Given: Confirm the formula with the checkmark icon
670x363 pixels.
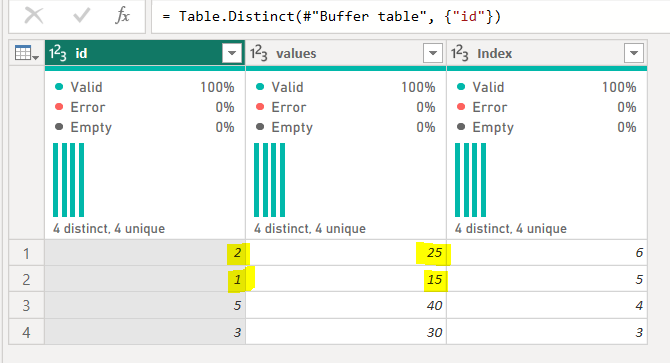Looking at the screenshot, I should click(x=81, y=16).
